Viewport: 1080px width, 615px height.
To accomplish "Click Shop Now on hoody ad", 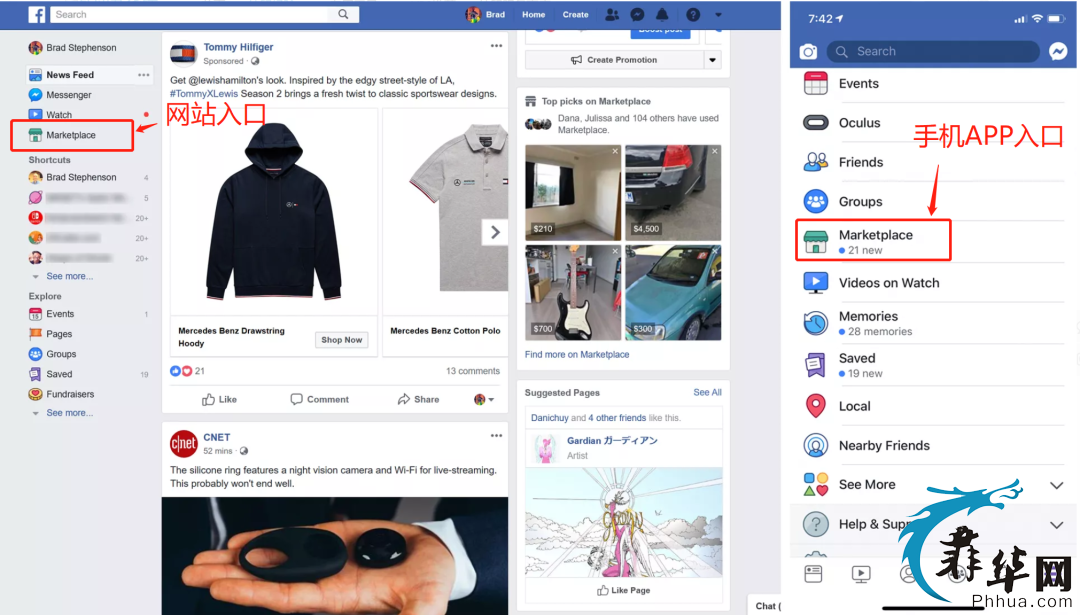I will pyautogui.click(x=341, y=340).
